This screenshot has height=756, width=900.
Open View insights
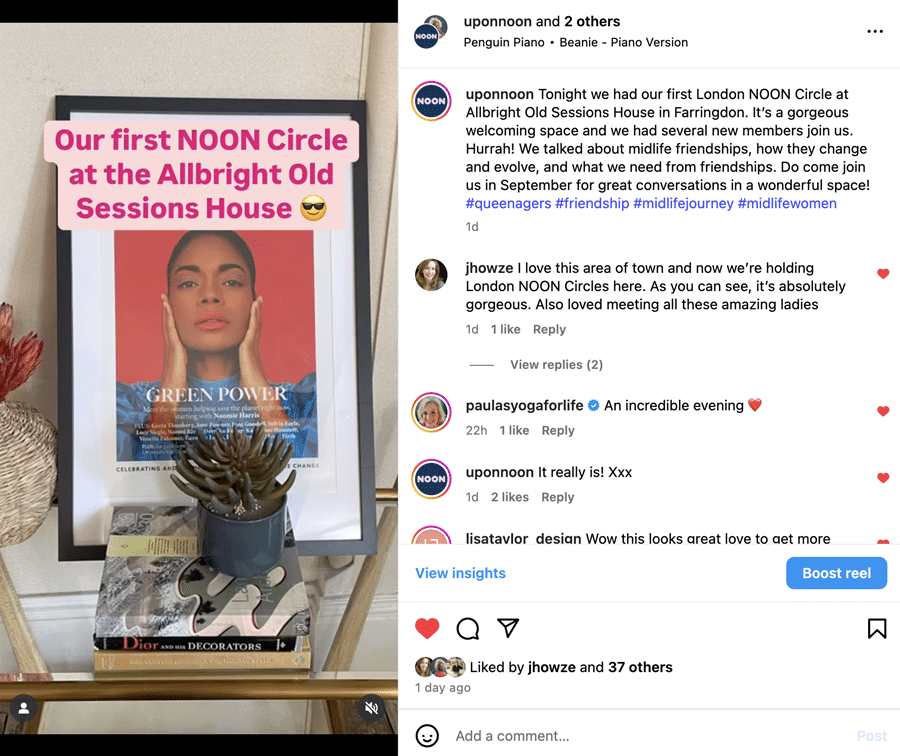(460, 573)
